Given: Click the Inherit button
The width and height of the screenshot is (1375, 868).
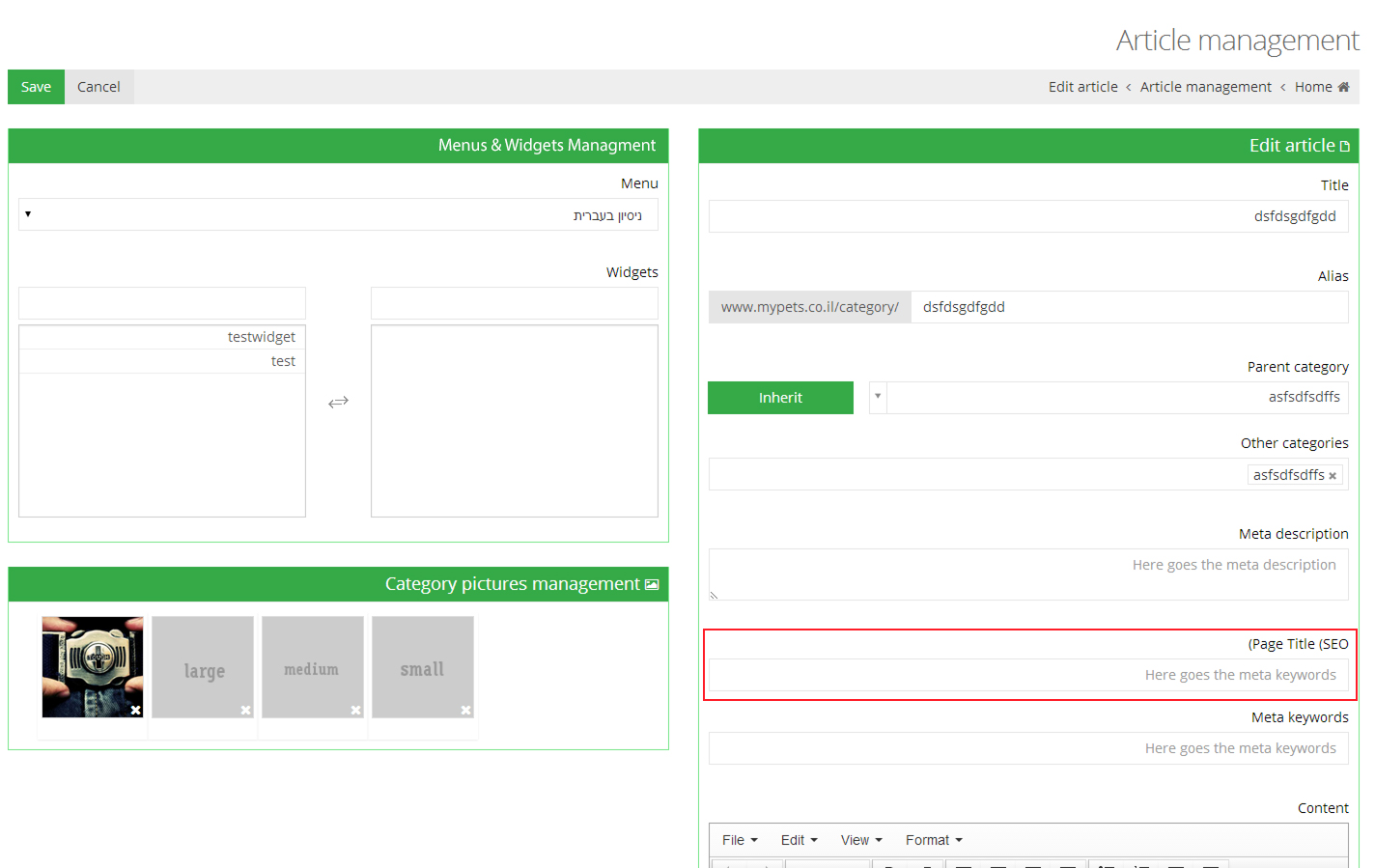Looking at the screenshot, I should (780, 398).
